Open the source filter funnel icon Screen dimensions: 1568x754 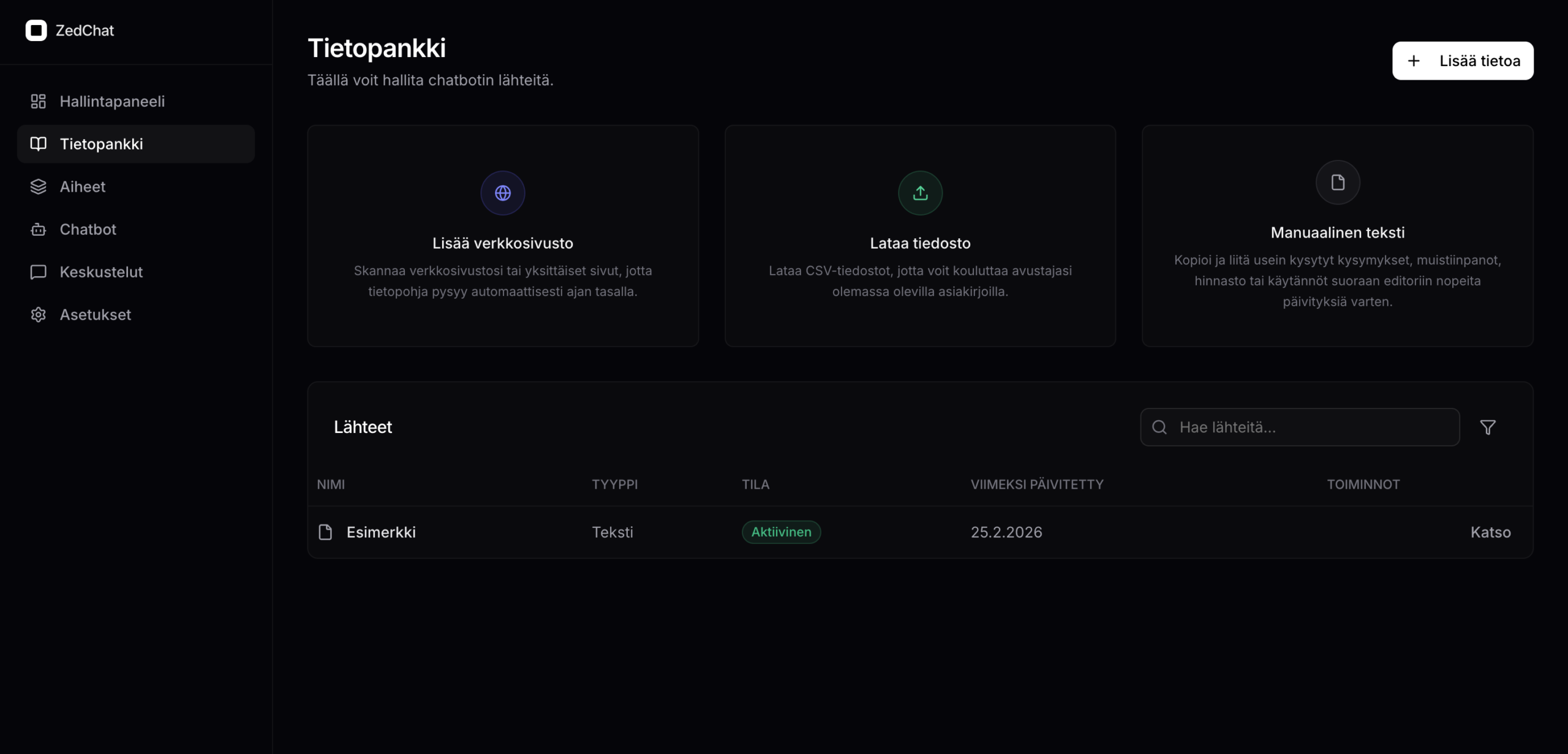click(x=1488, y=427)
